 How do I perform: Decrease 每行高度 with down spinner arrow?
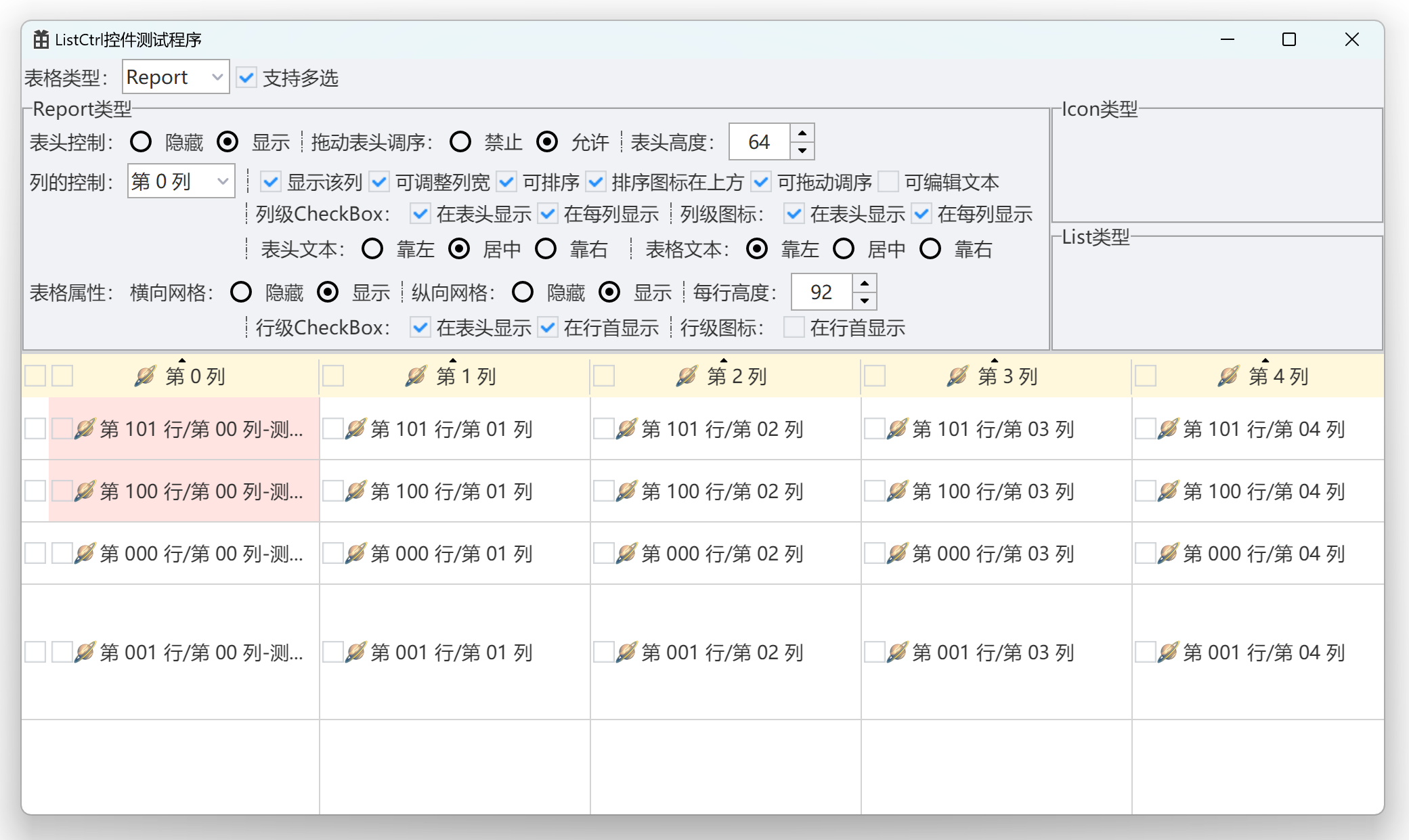[865, 301]
